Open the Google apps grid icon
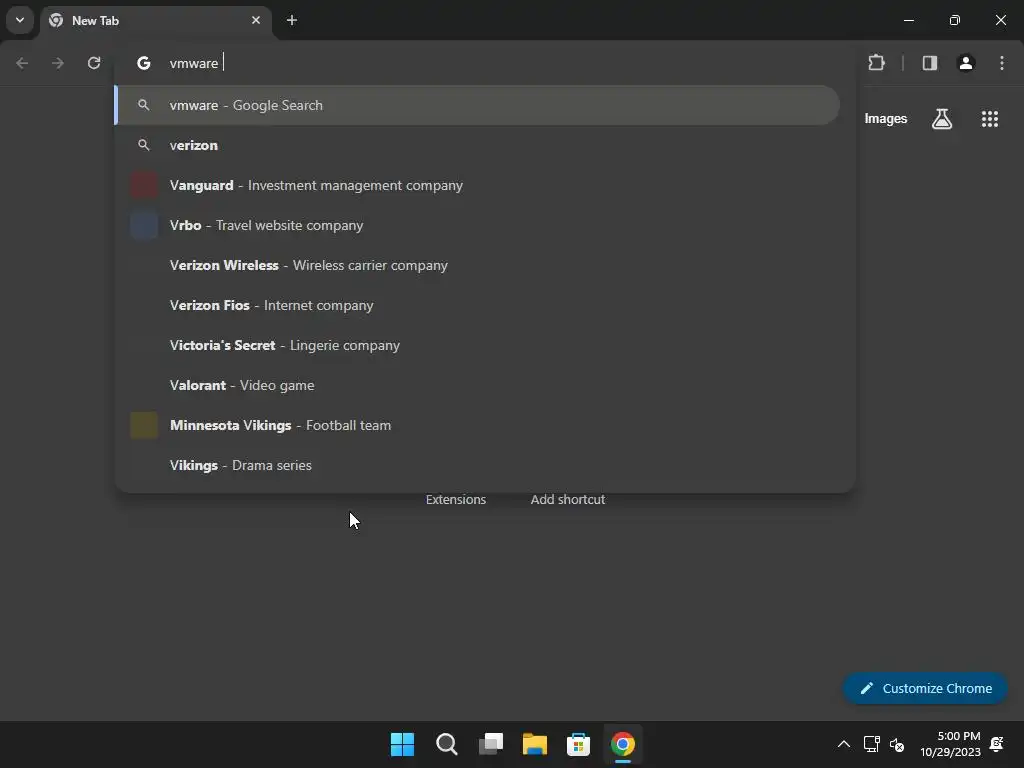The image size is (1024, 768). tap(990, 119)
